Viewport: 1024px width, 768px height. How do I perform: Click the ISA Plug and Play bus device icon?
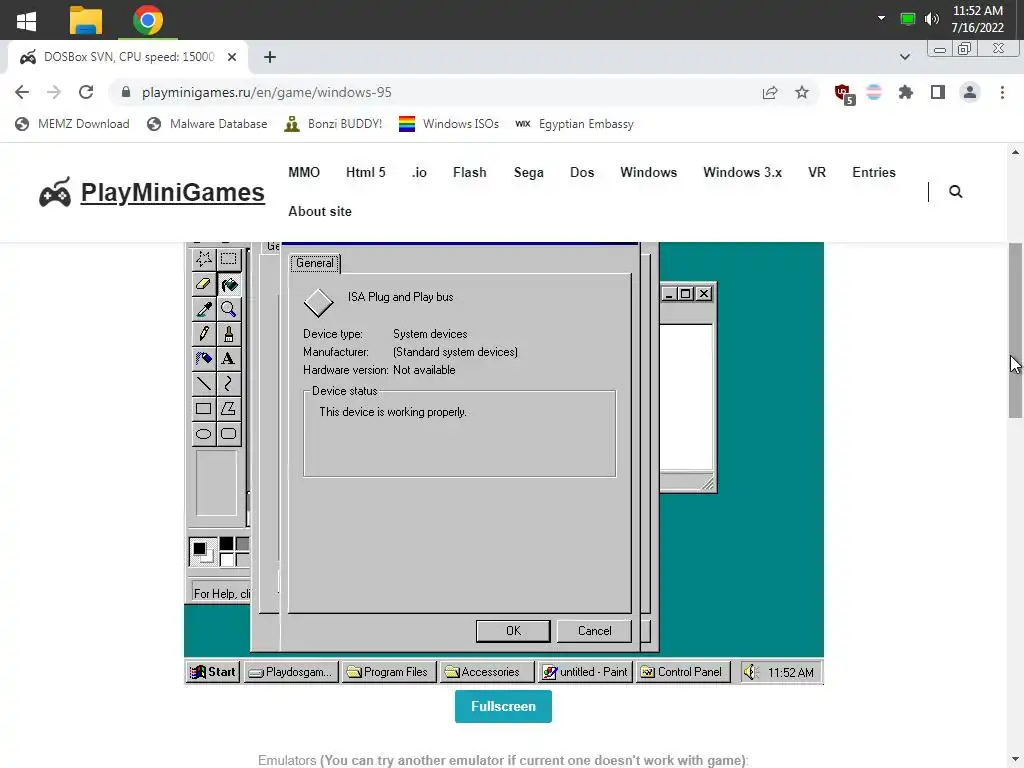click(319, 303)
